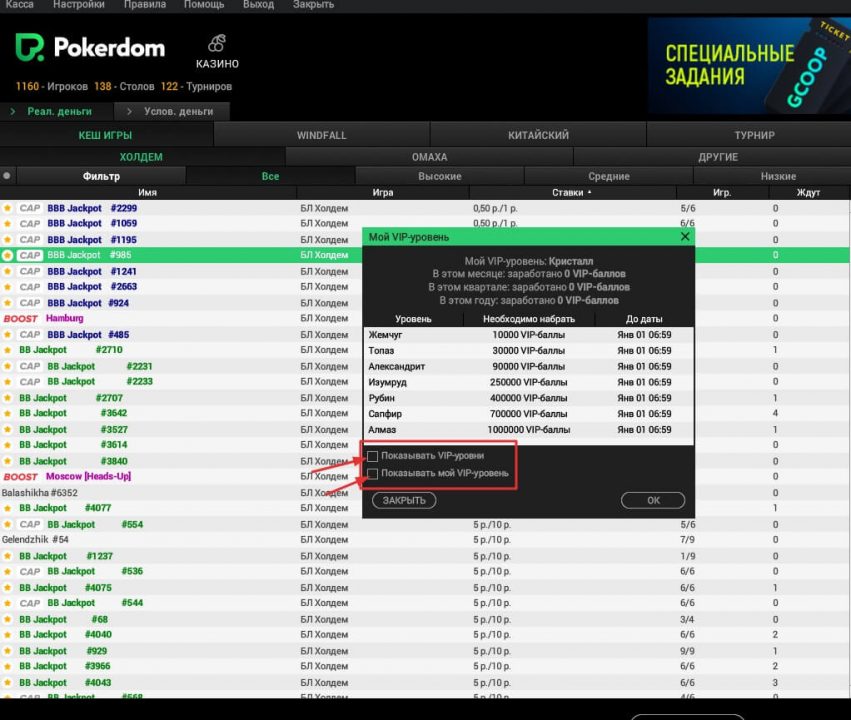The width and height of the screenshot is (851, 720).
Task: Open the Казино section icon
Action: point(216,44)
